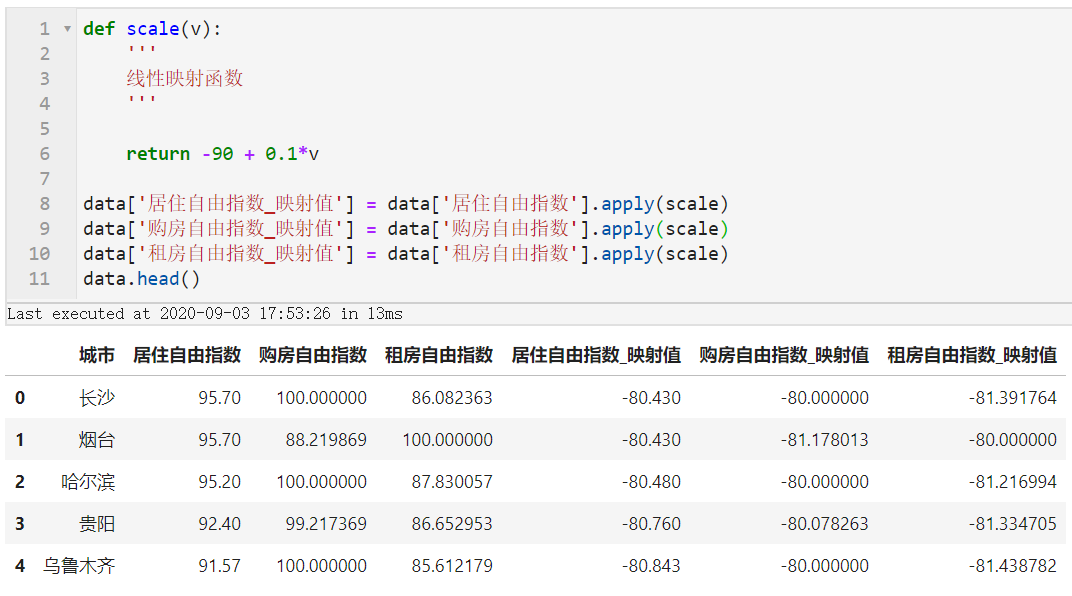1072x596 pixels.
Task: Click the -80.760 cell
Action: click(x=651, y=524)
